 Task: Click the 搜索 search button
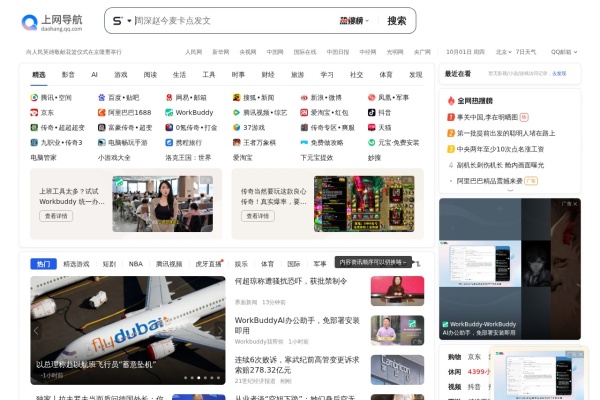tap(396, 21)
